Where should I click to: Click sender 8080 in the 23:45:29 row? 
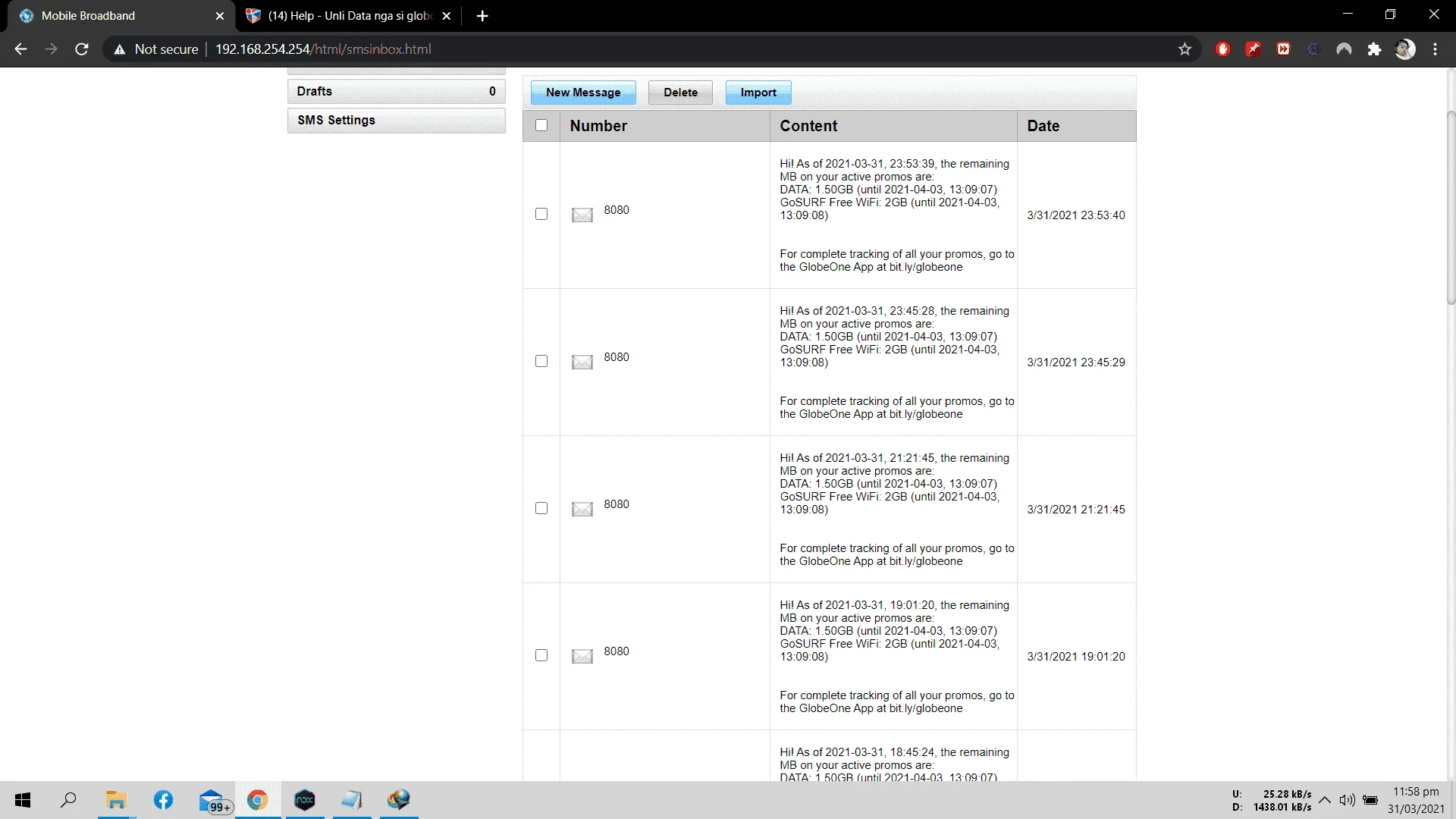617,357
